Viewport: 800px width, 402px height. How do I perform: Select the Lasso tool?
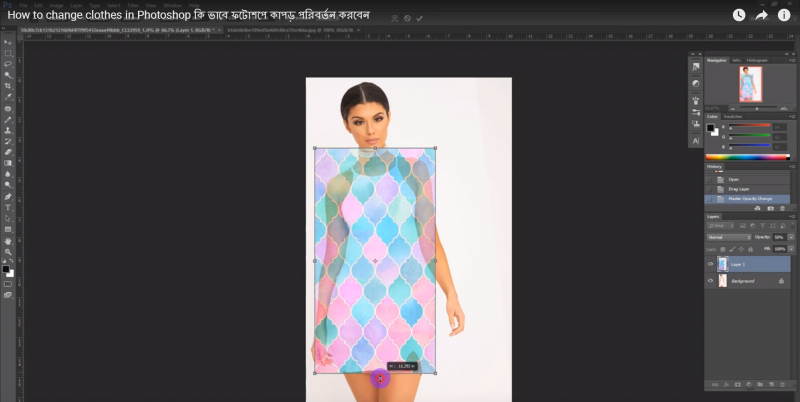[8, 64]
